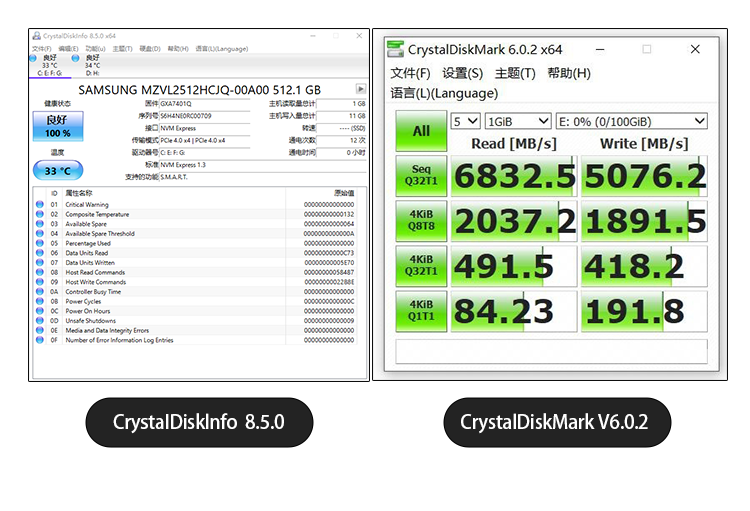
Task: Click status dot of Controller Busy Time row
Action: tap(40, 291)
